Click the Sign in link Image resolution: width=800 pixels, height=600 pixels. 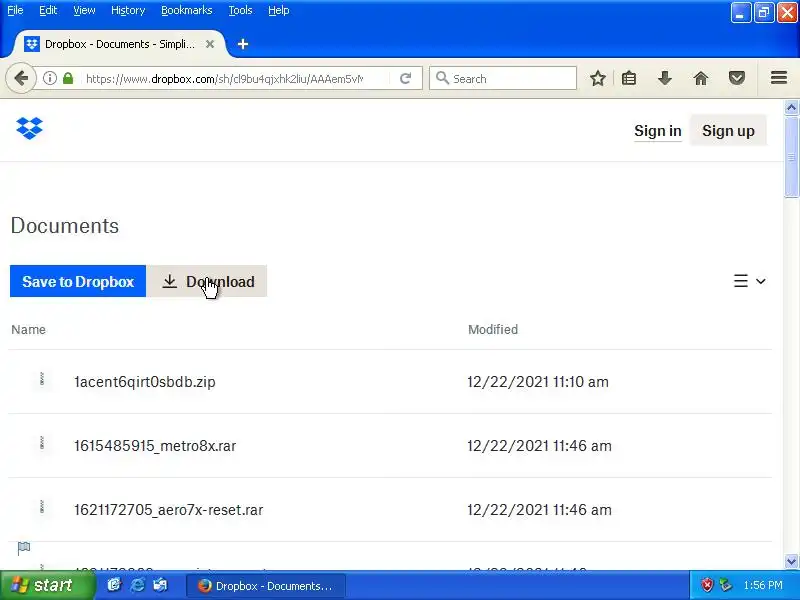658,131
